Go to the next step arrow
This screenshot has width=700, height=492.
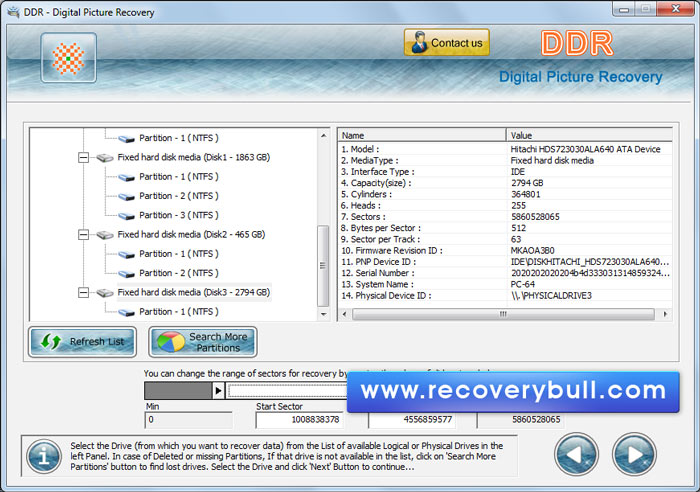pos(634,454)
